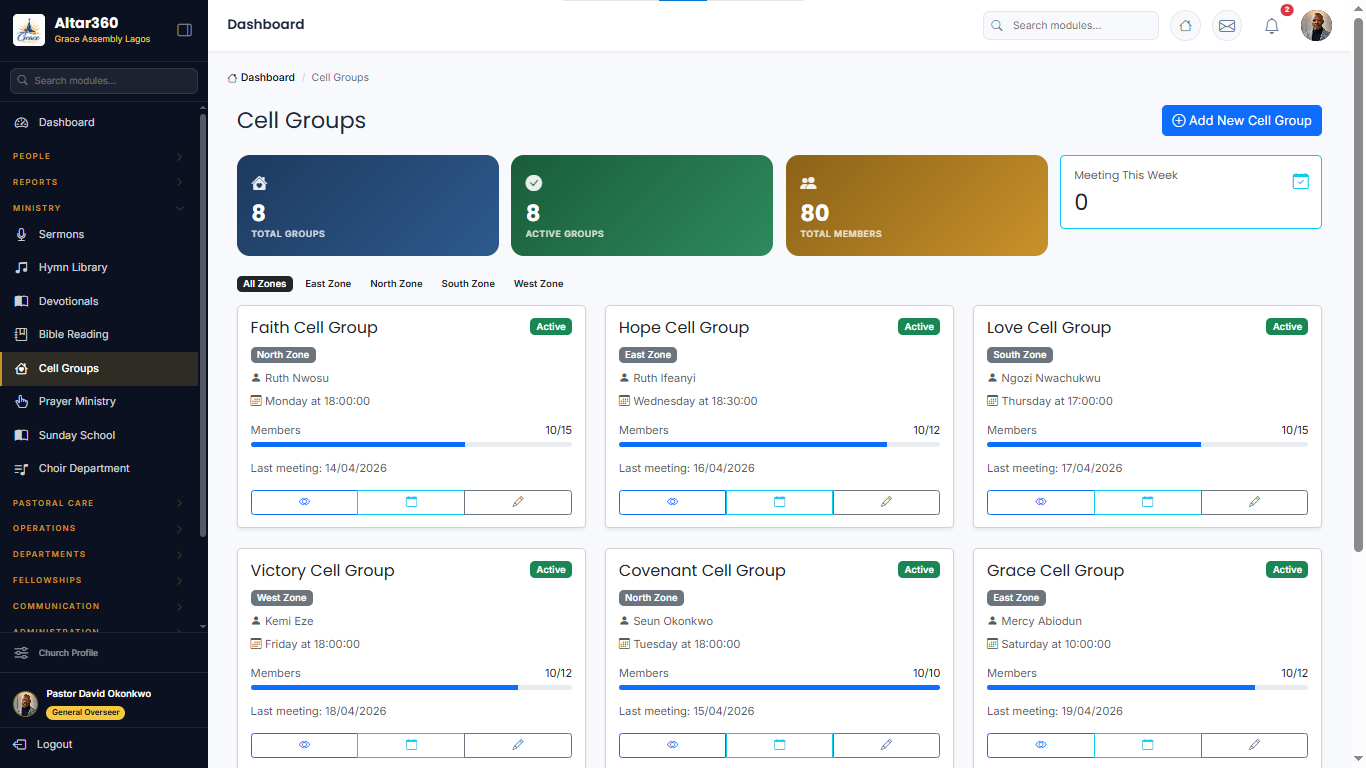This screenshot has width=1366, height=768.
Task: Open the mail envelope icon in header
Action: tap(1227, 26)
